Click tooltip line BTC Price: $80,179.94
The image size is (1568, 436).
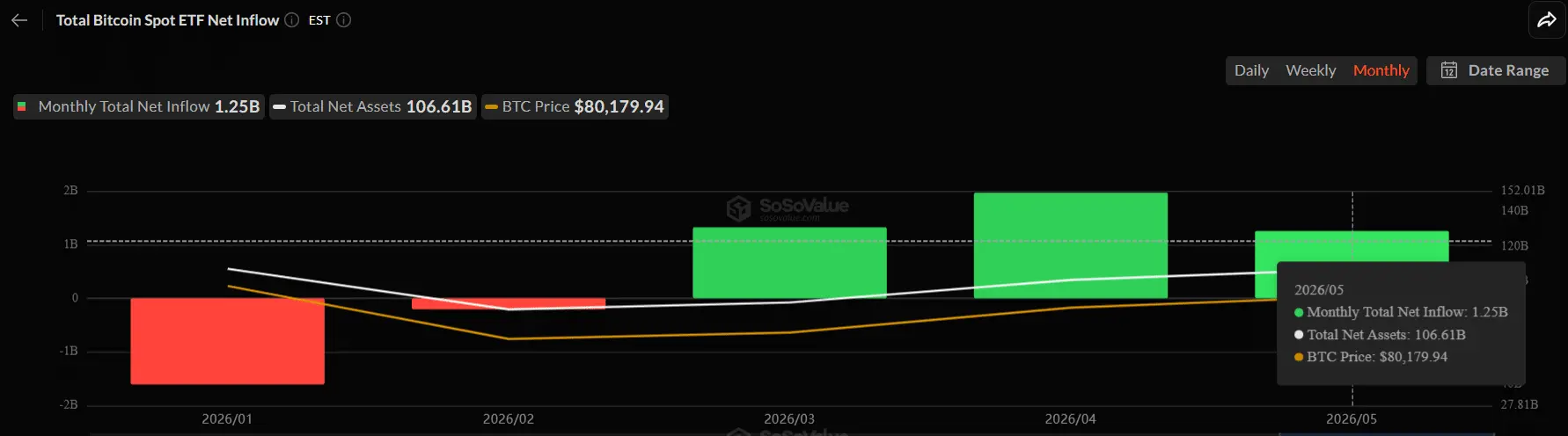1371,357
